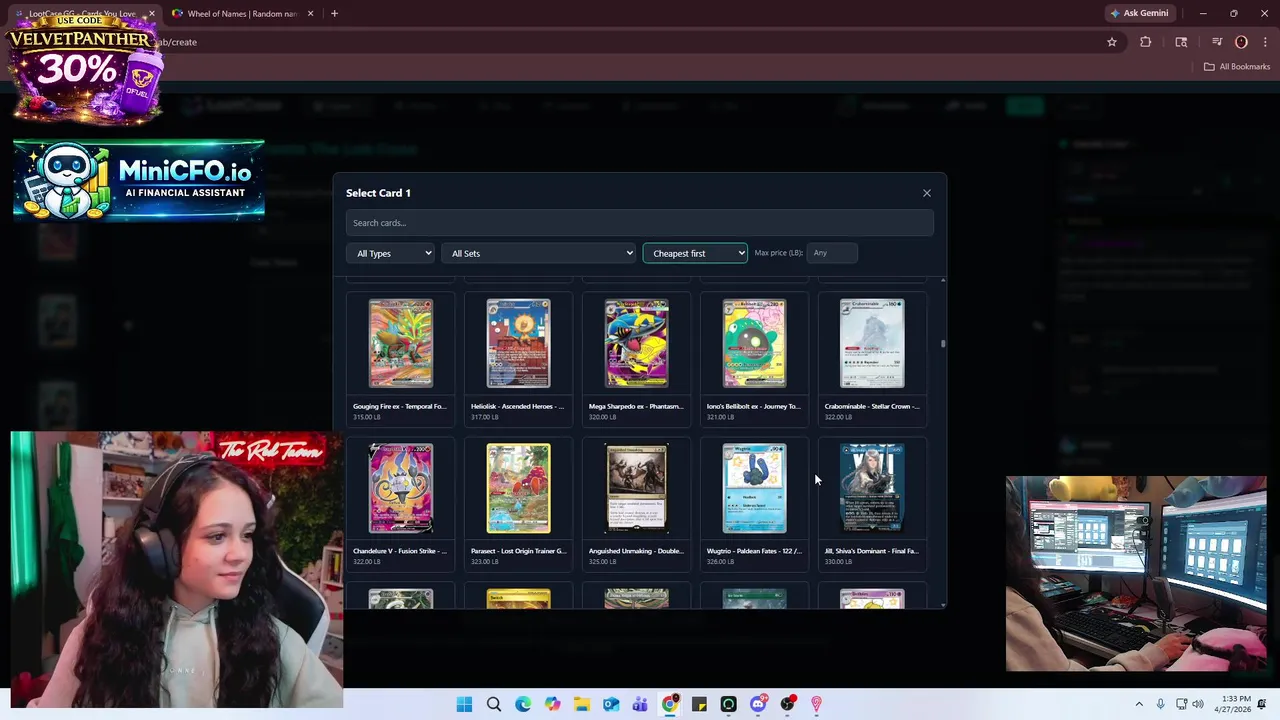Bookmark this page with star icon
Screen dimensions: 1280x720
1111,42
